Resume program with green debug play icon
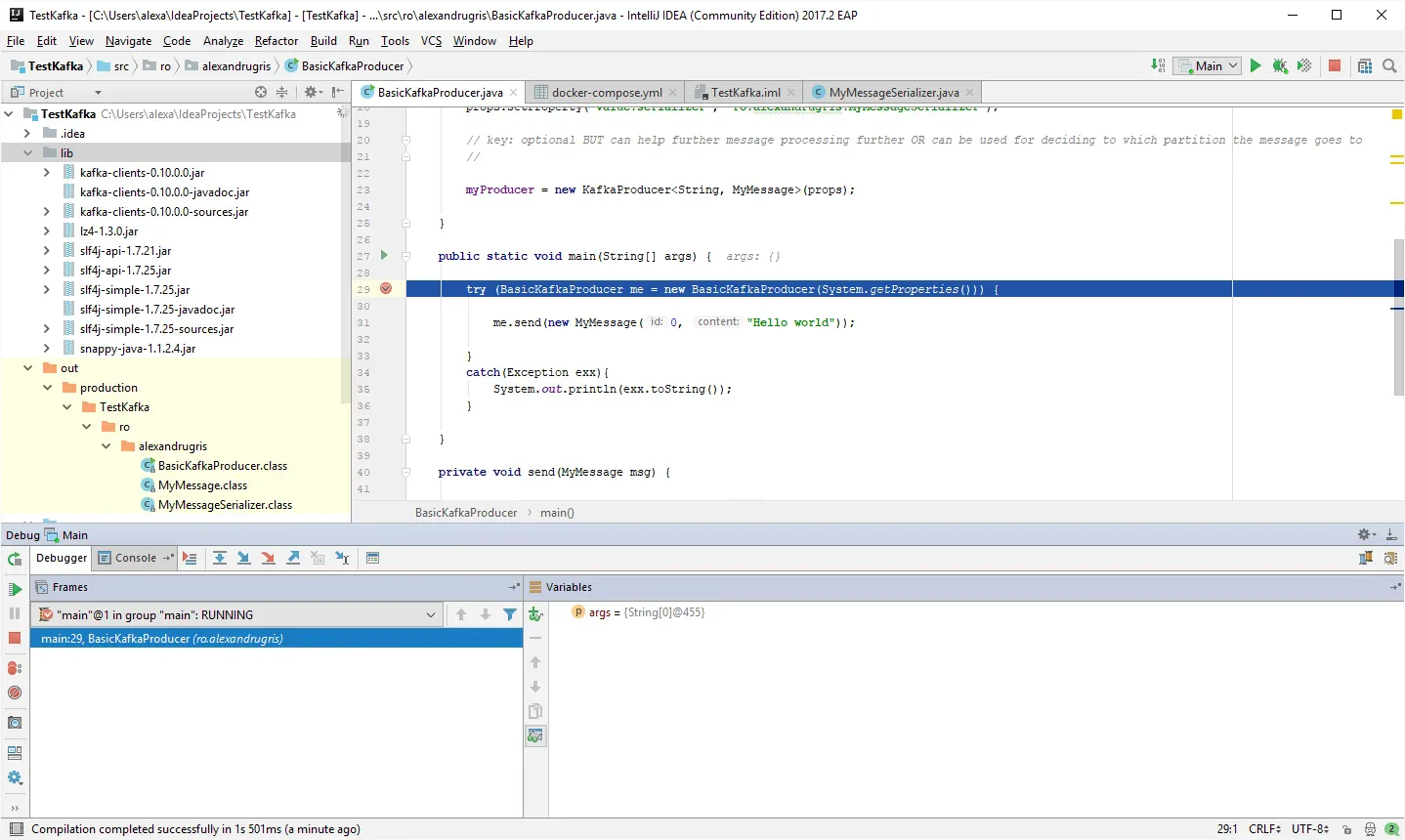The height and width of the screenshot is (840, 1405). click(x=15, y=589)
